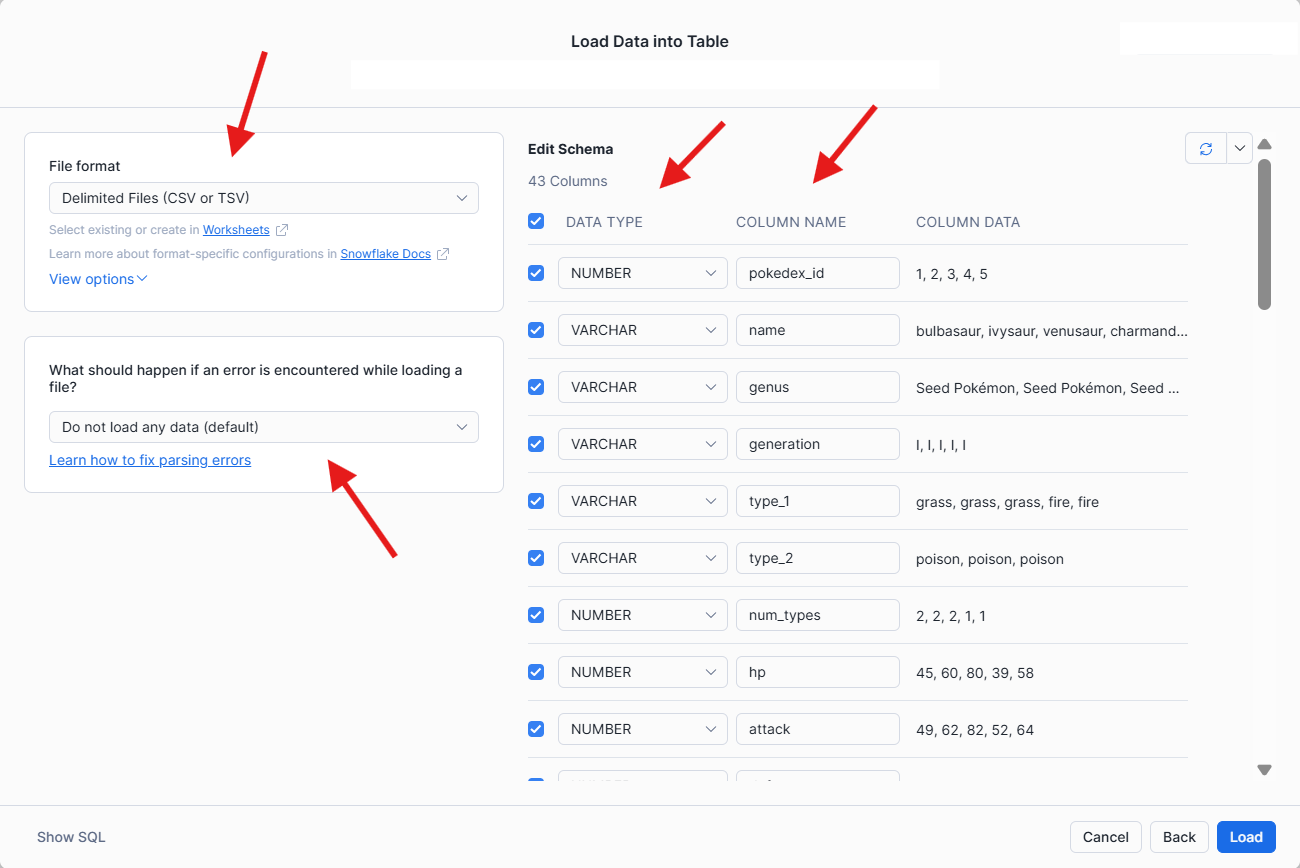Viewport: 1300px width, 868px height.
Task: Edit the name column name field
Action: 818,330
